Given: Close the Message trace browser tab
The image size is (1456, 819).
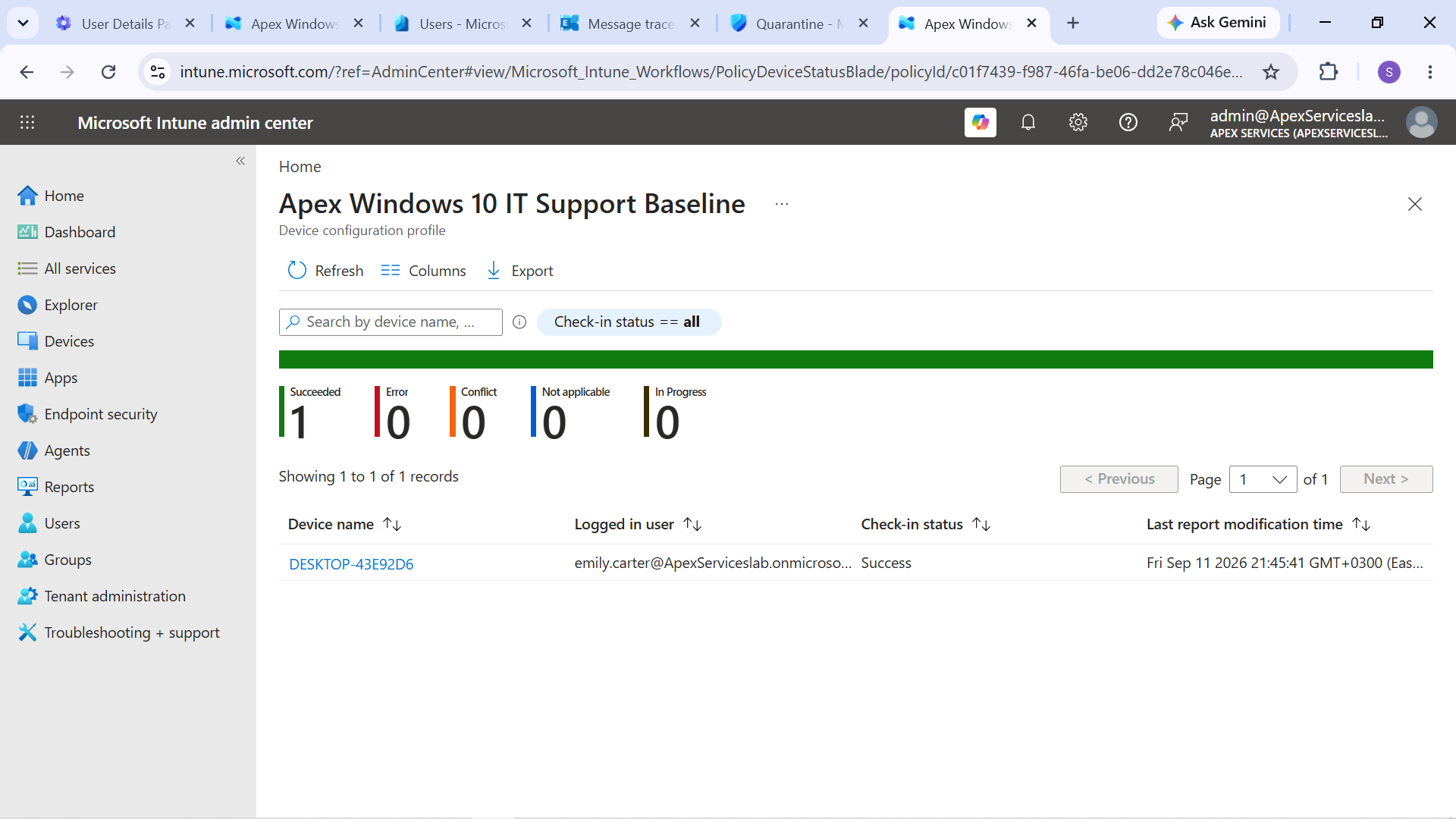Looking at the screenshot, I should [x=695, y=24].
